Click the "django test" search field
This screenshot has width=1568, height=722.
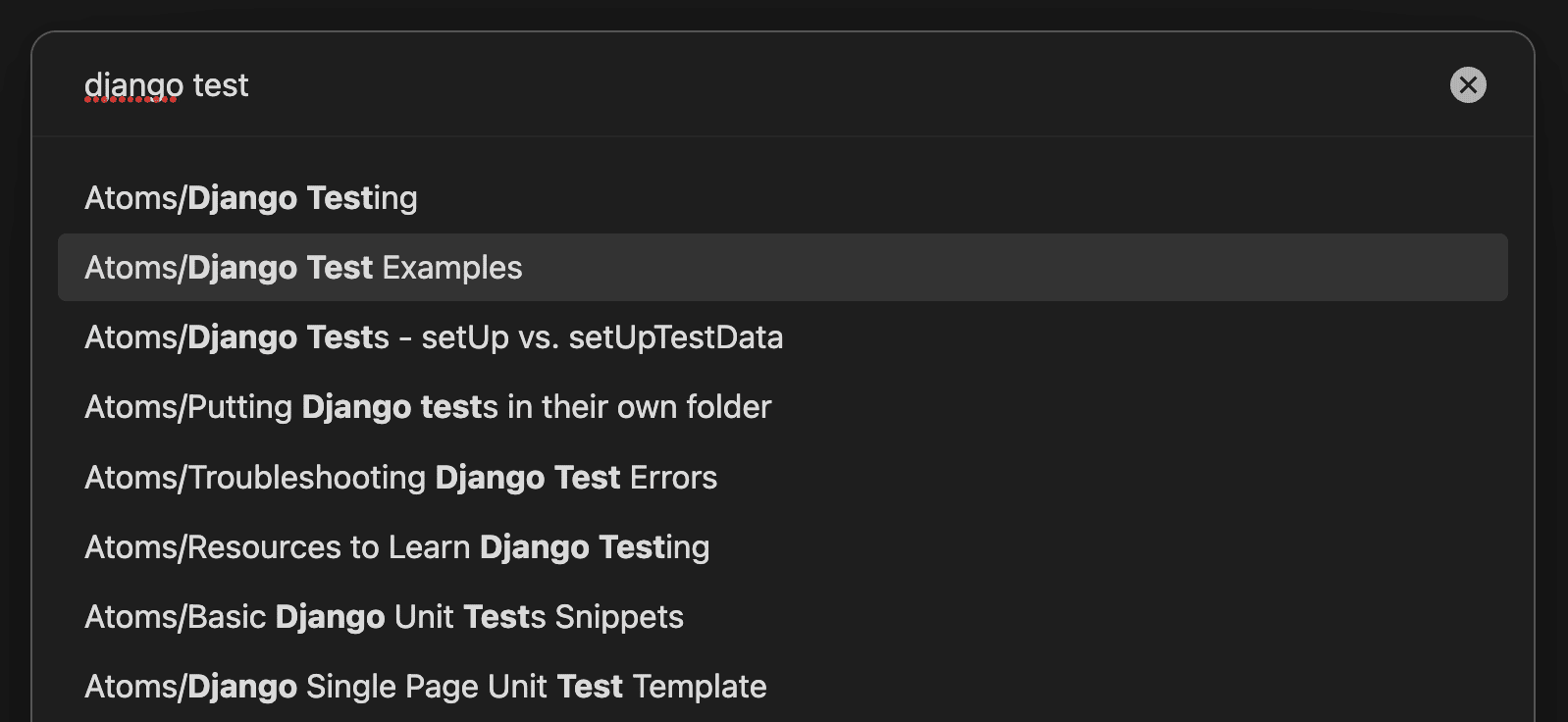coord(687,85)
